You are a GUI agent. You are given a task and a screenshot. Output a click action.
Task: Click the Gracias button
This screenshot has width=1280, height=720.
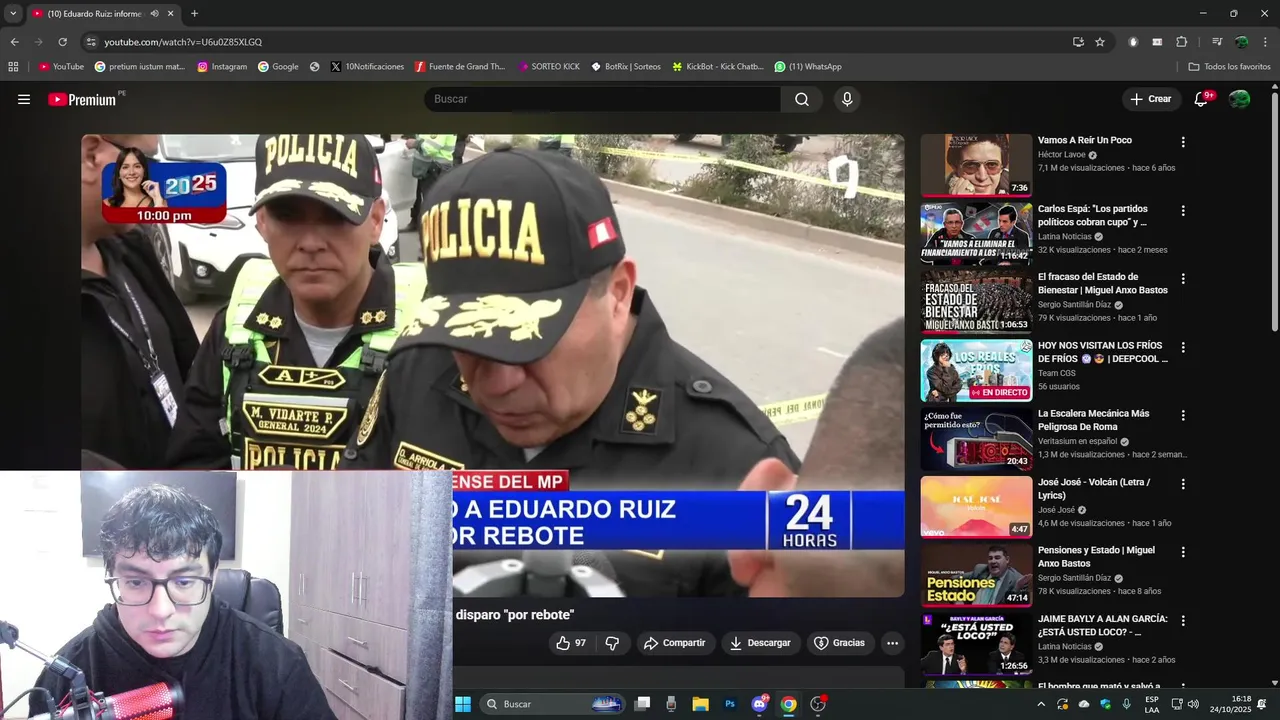839,643
